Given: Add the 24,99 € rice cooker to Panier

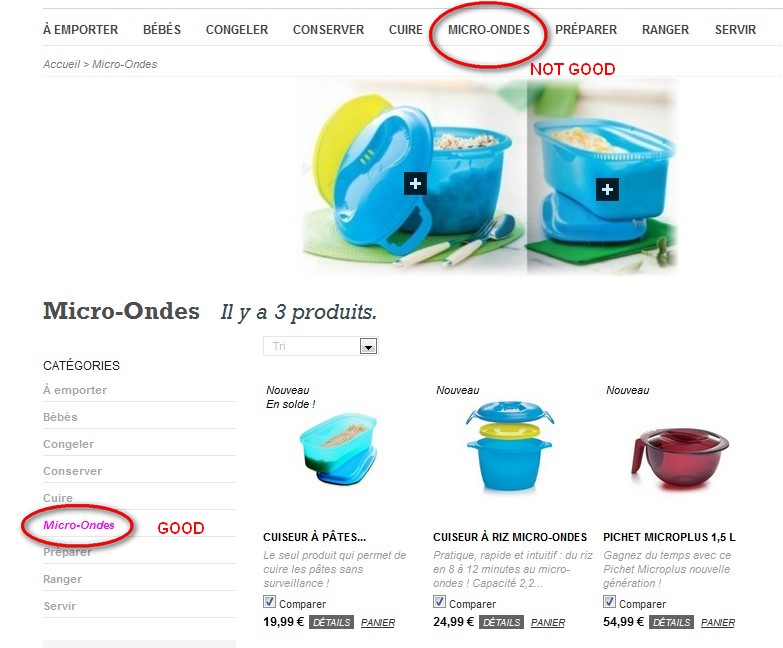Looking at the screenshot, I should click(x=548, y=623).
